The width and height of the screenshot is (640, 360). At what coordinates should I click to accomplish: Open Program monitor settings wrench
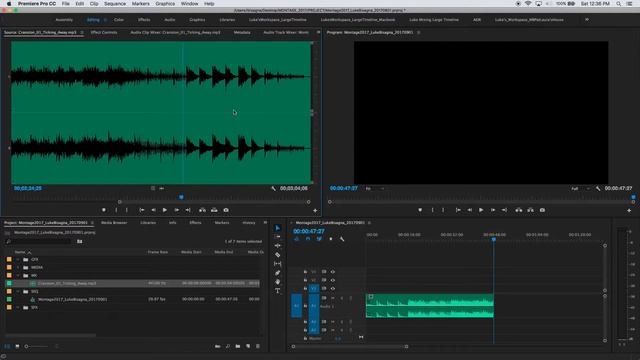click(x=598, y=188)
